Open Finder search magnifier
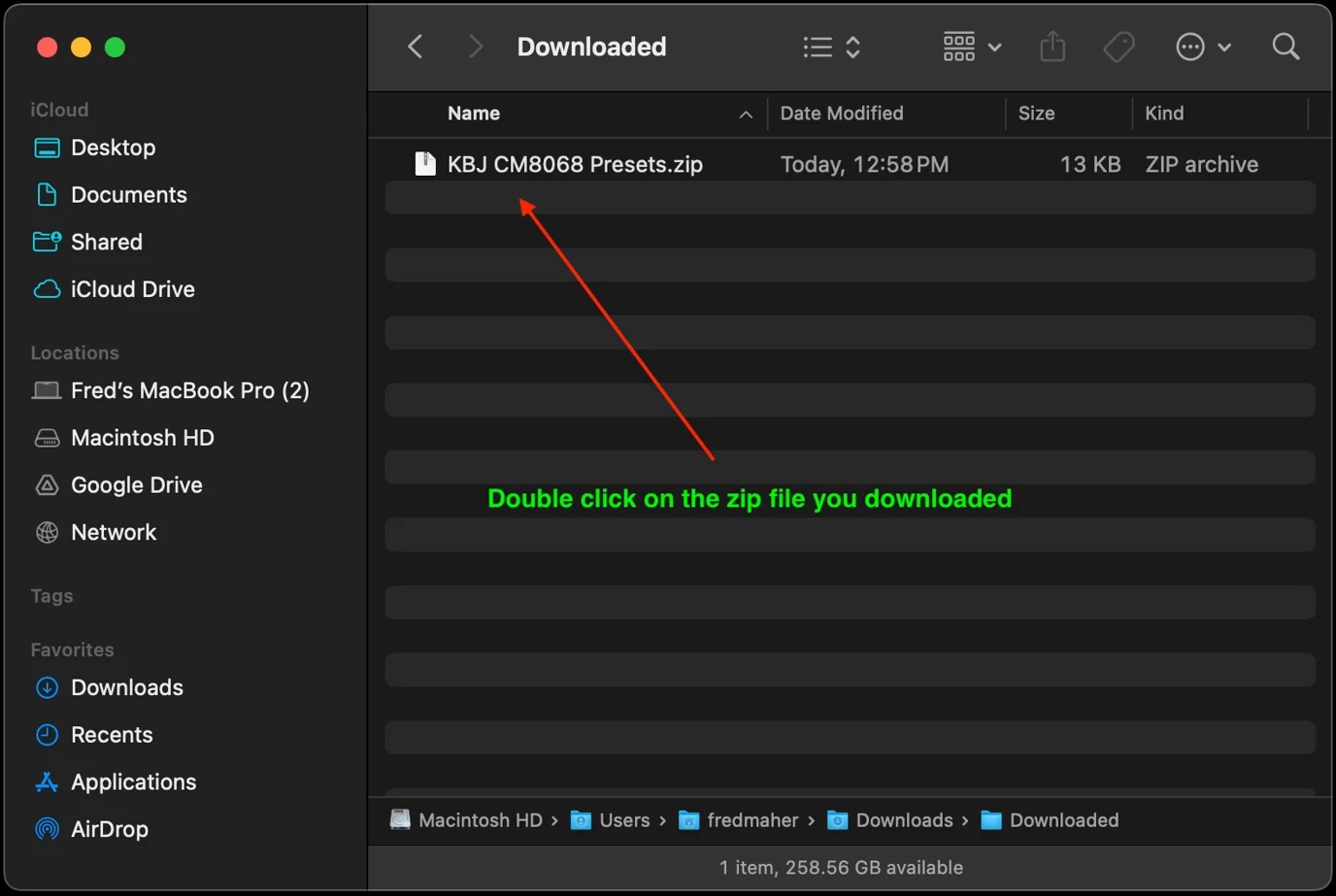The width and height of the screenshot is (1336, 896). pos(1286,47)
